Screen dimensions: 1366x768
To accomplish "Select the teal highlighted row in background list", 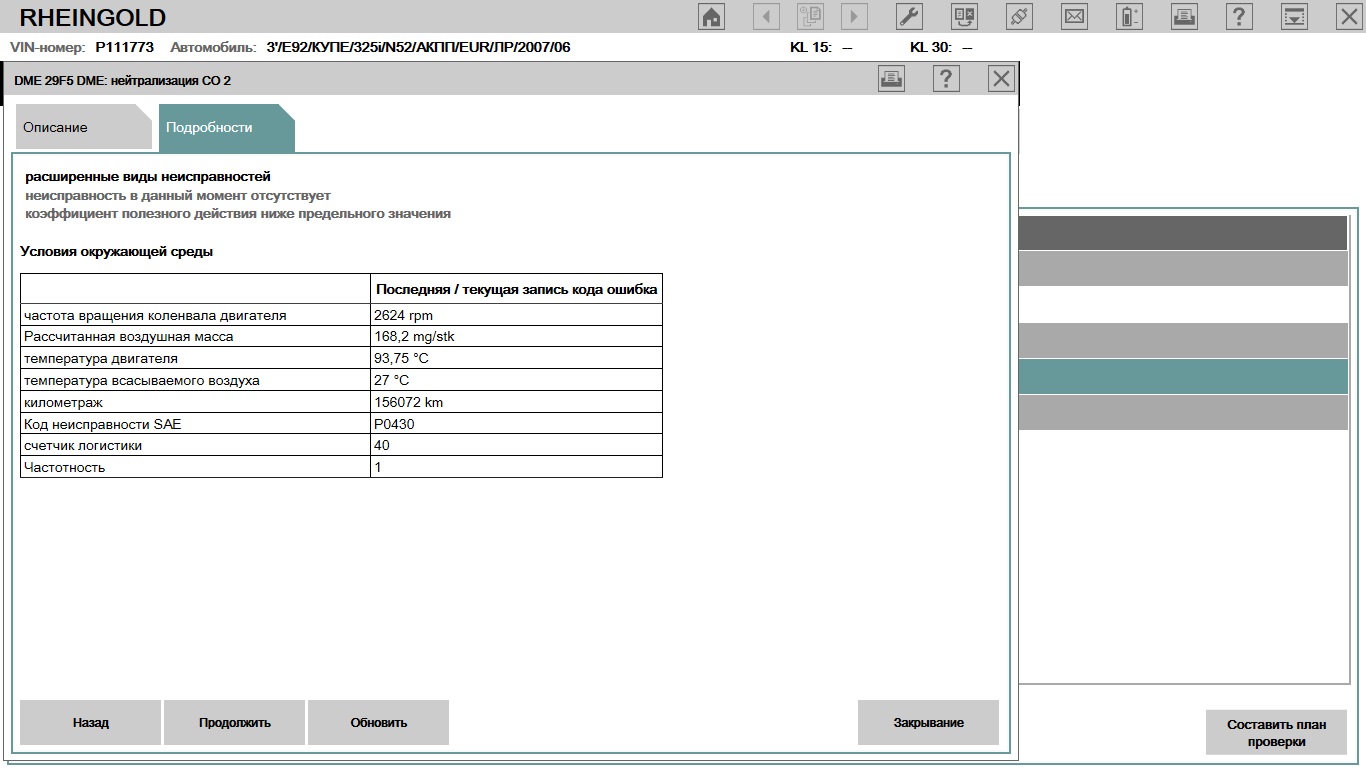I will pos(1184,376).
